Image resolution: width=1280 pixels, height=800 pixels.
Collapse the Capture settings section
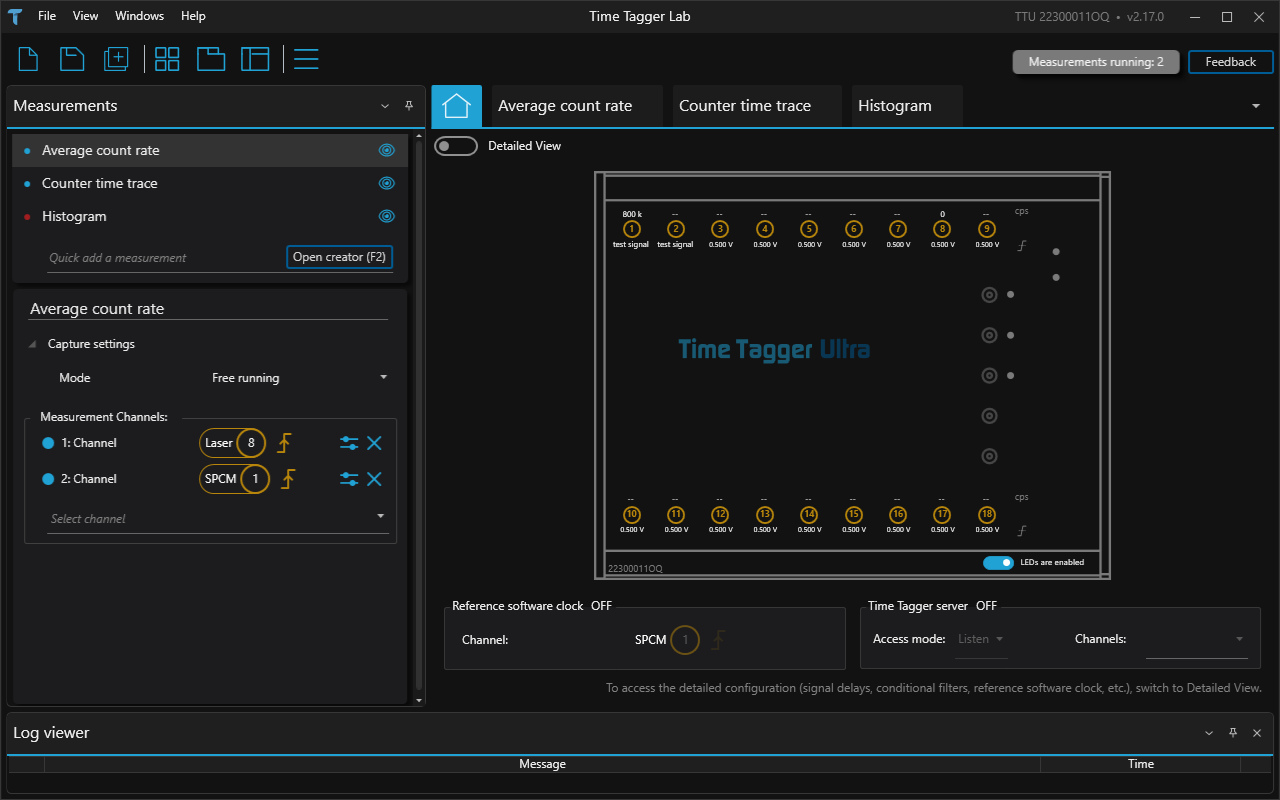click(x=34, y=344)
